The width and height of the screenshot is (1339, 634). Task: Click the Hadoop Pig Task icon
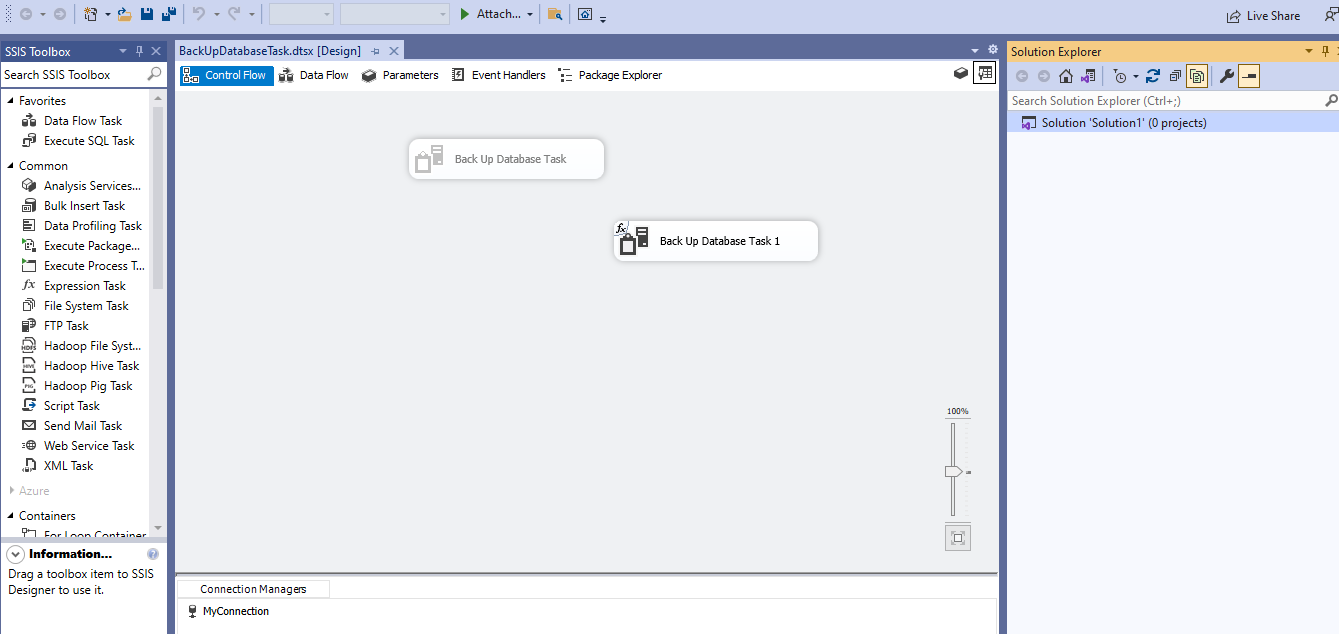(x=29, y=386)
